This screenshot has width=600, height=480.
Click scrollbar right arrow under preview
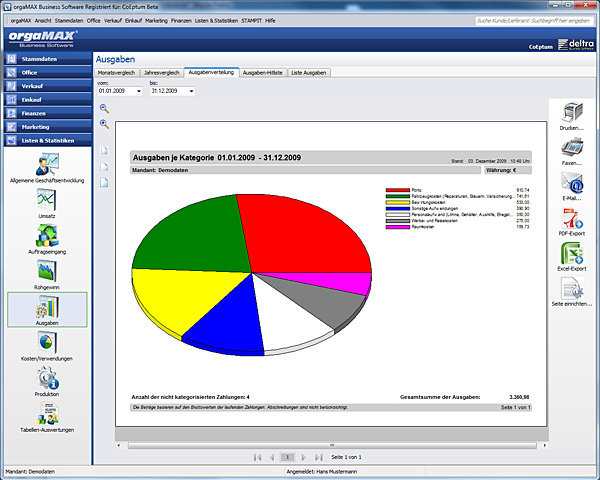(x=545, y=445)
